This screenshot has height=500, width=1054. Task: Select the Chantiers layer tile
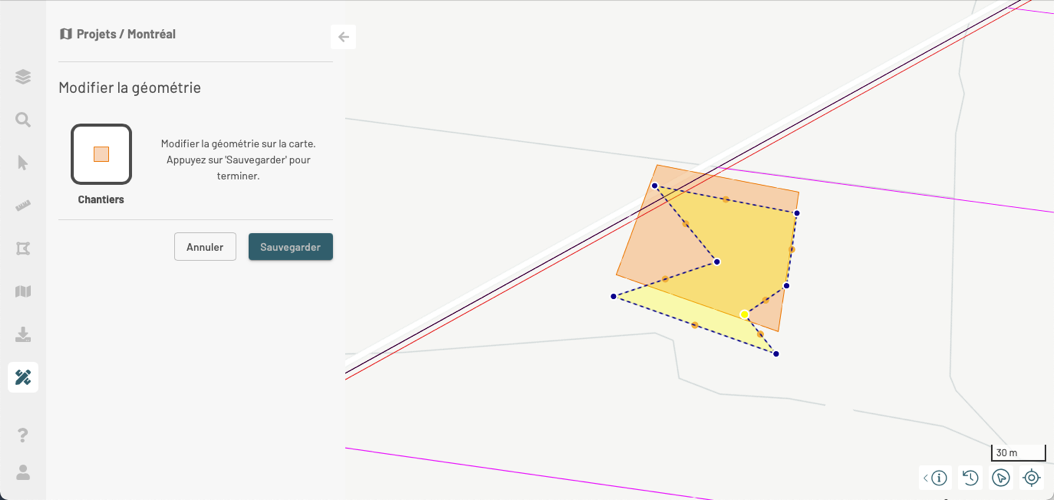pos(101,154)
